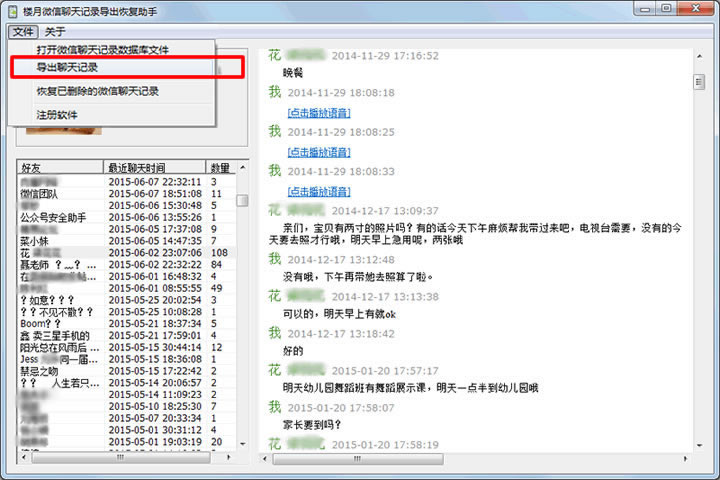This screenshot has height=480, width=720.
Task: Select contact row with 108 messages
Action: 127,253
